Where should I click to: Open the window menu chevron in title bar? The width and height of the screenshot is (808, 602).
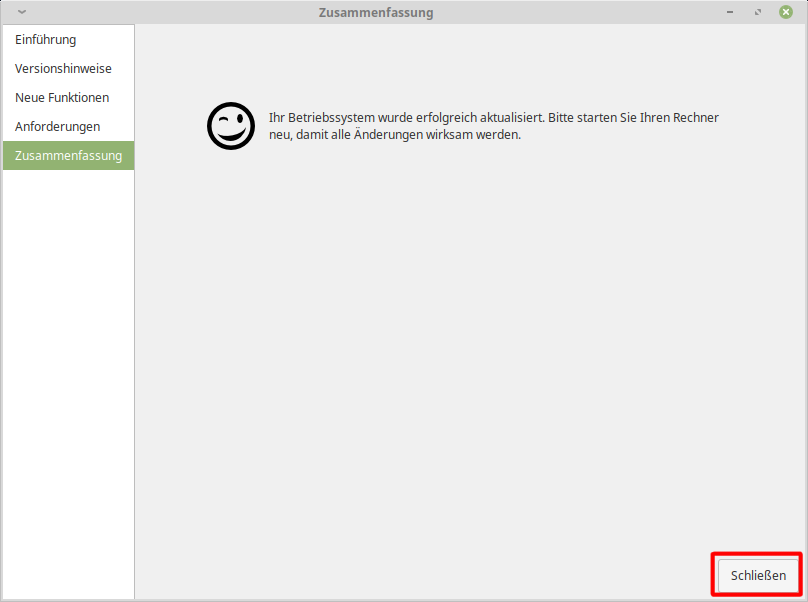tap(22, 12)
